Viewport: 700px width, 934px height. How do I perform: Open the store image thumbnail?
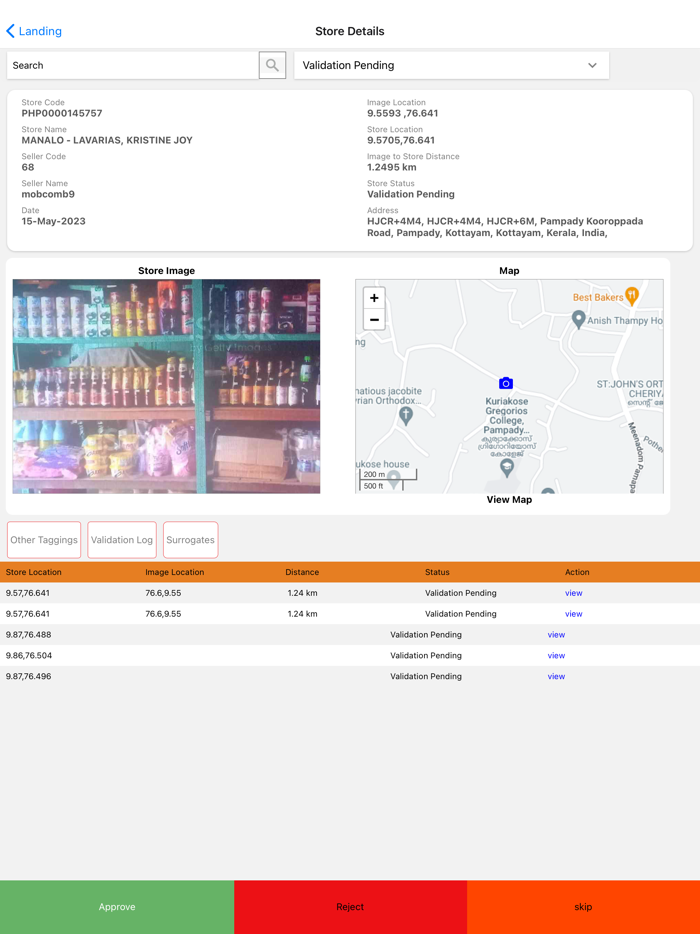click(x=166, y=386)
